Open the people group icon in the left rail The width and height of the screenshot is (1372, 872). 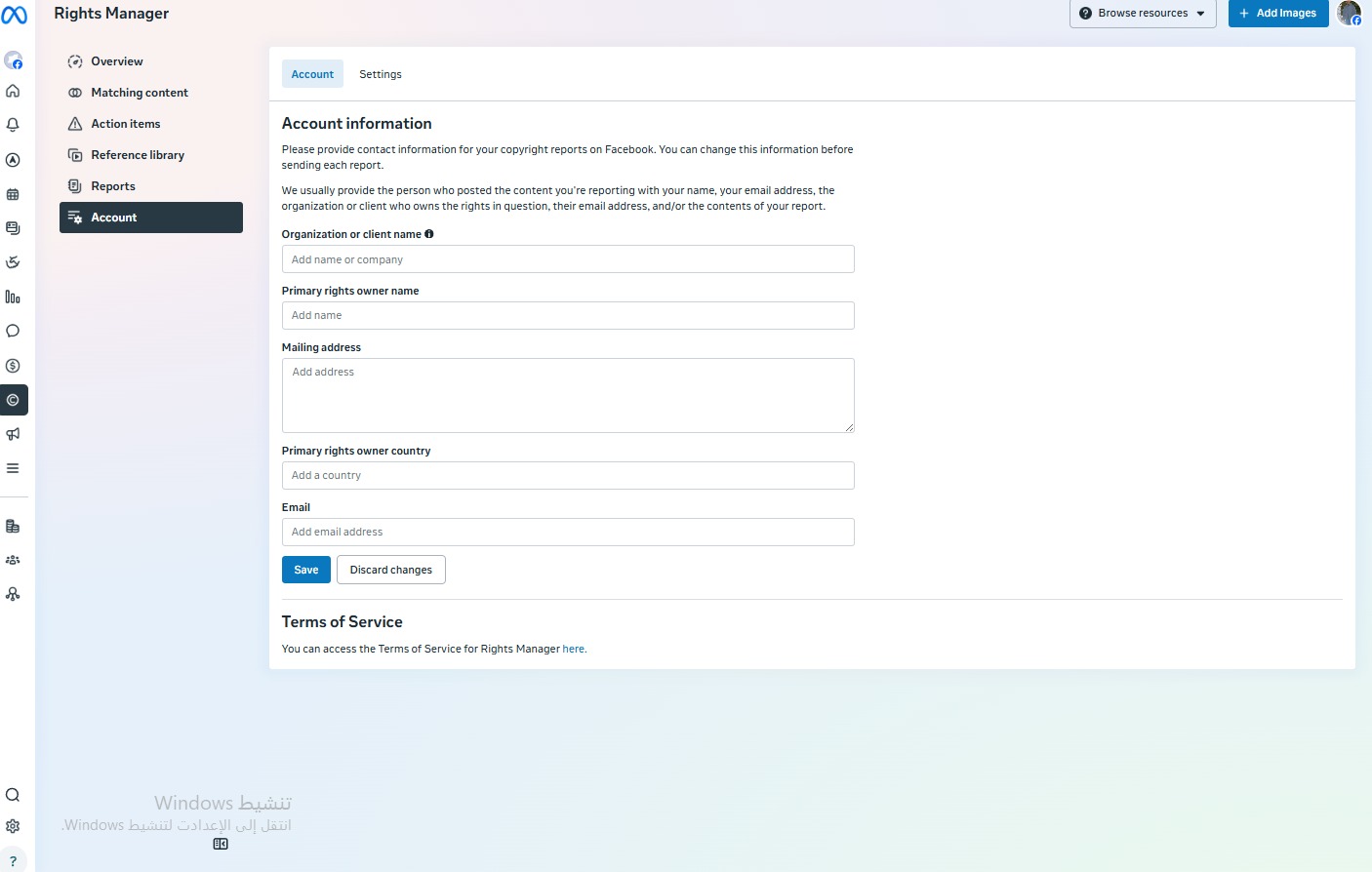(x=13, y=560)
